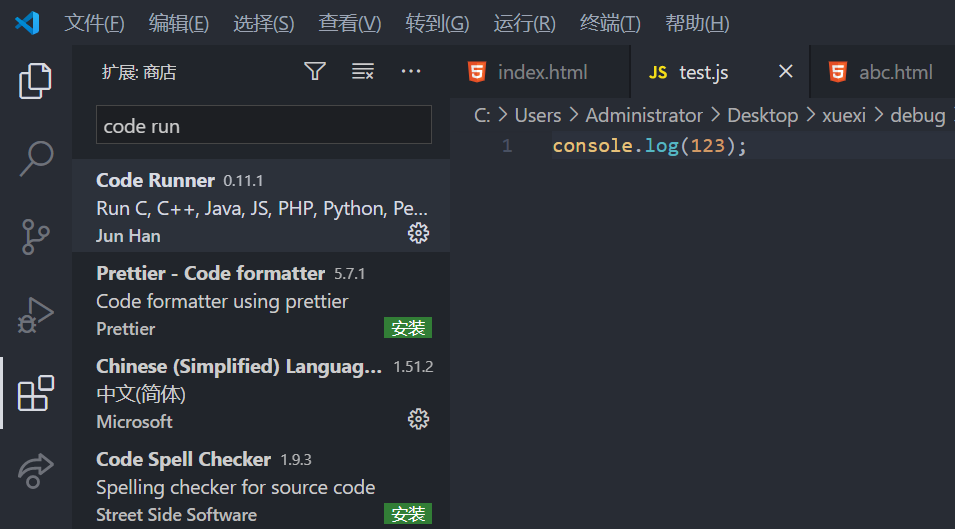Click the Spelling checker for source code description
Screen dimensions: 955x529
point(235,487)
